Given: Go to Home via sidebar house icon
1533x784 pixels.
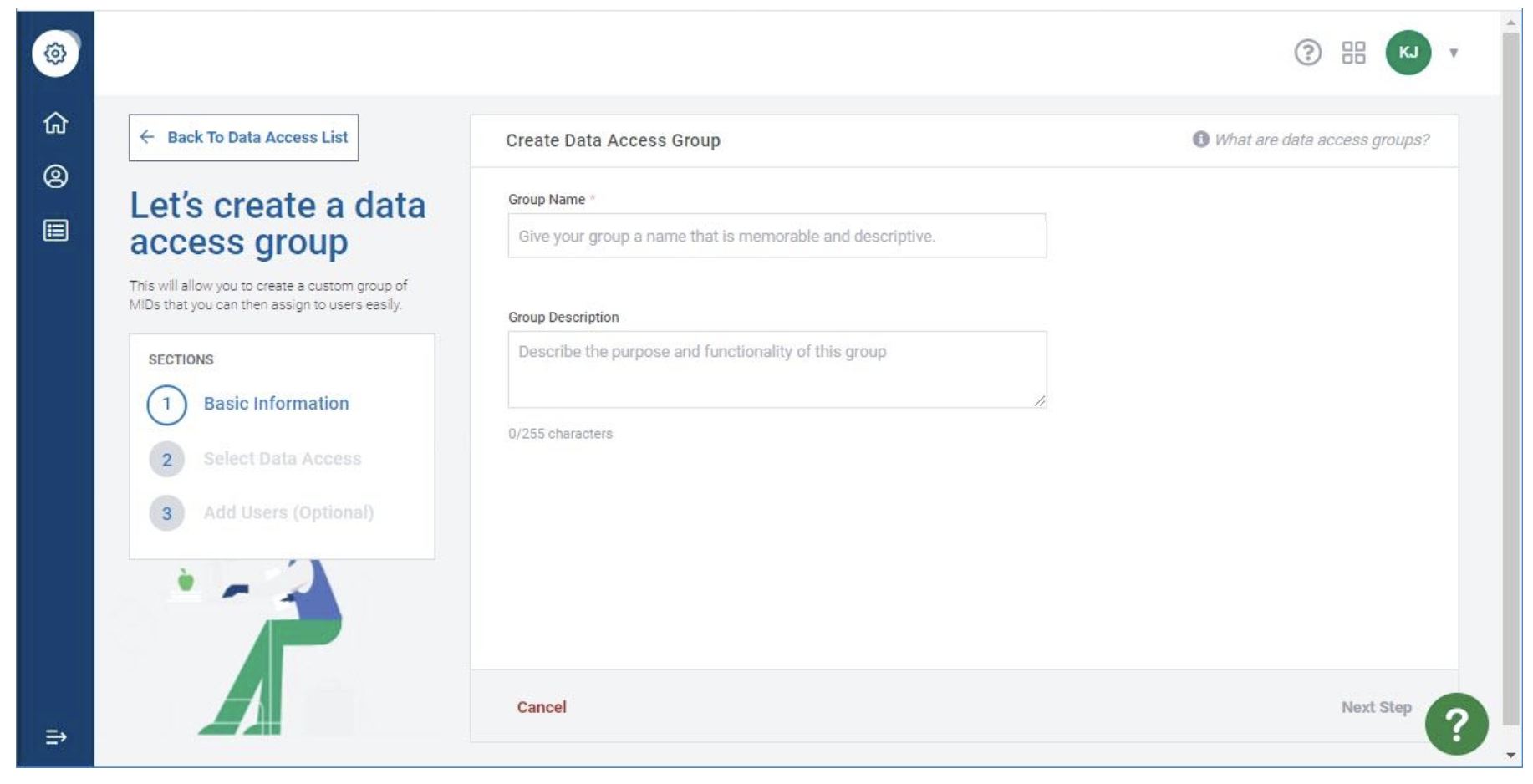Looking at the screenshot, I should pos(55,123).
